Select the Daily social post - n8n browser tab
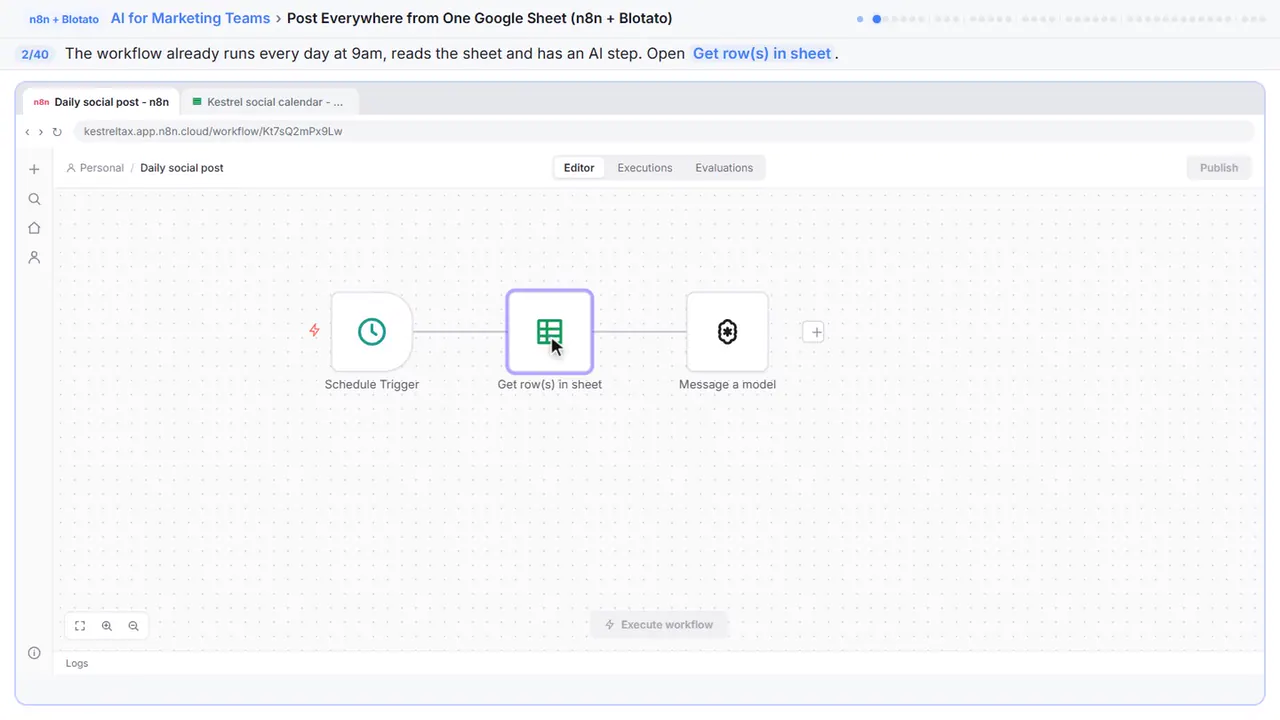The width and height of the screenshot is (1280, 720). pyautogui.click(x=102, y=102)
